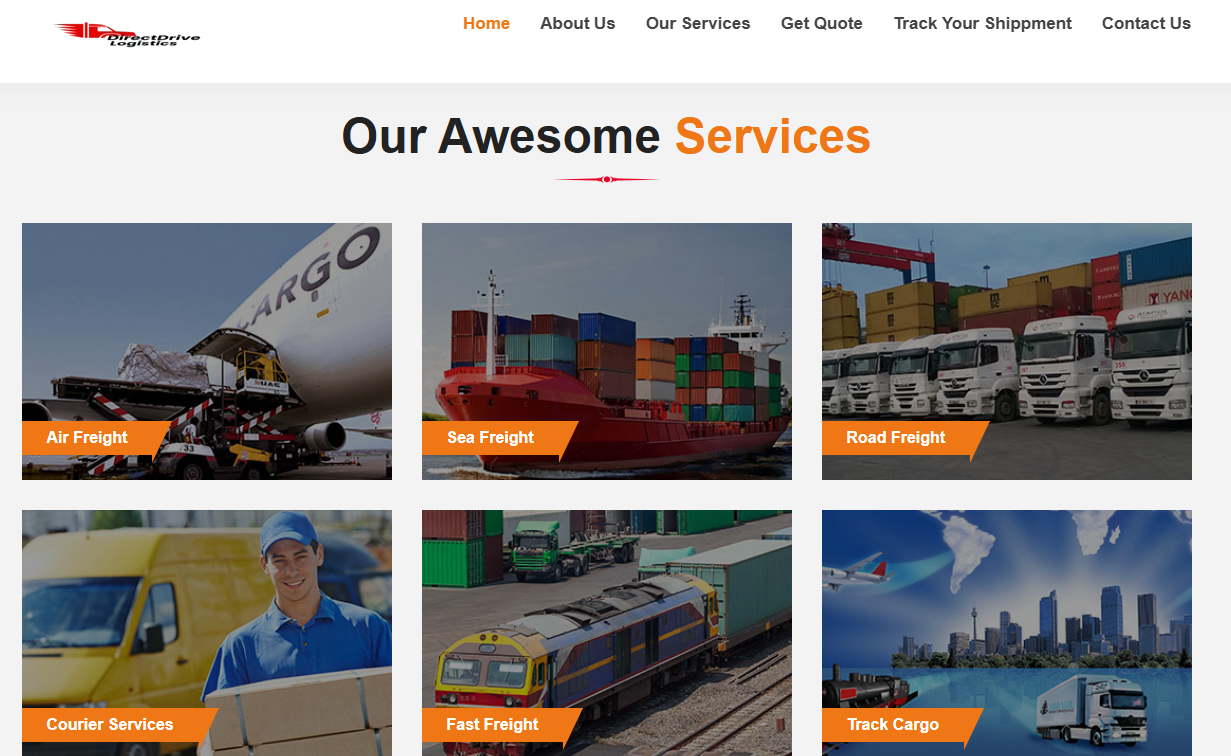Select the cargo airplane image
This screenshot has height=756, width=1231.
pyautogui.click(x=207, y=351)
